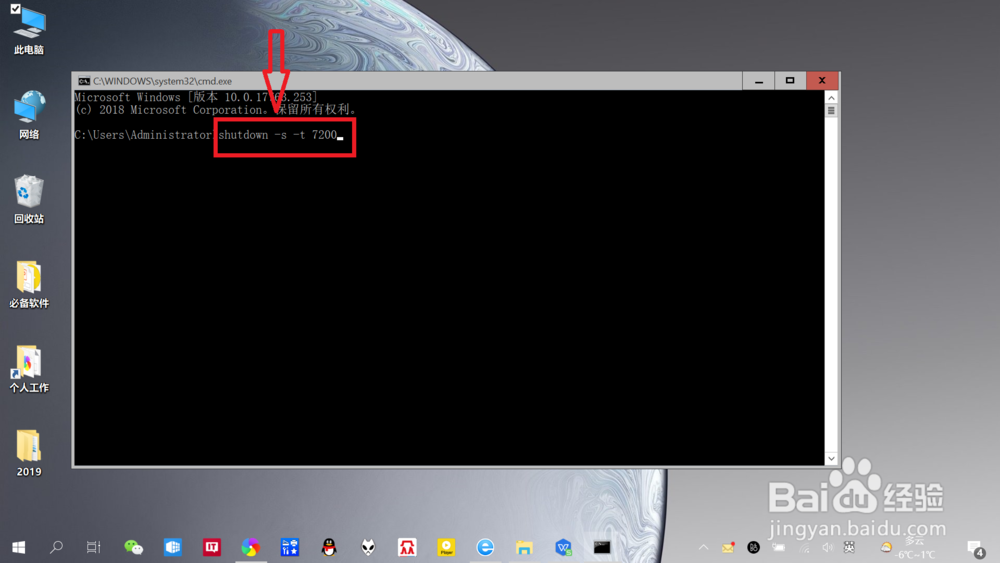Open the black round 路 tray icon

tap(753, 547)
